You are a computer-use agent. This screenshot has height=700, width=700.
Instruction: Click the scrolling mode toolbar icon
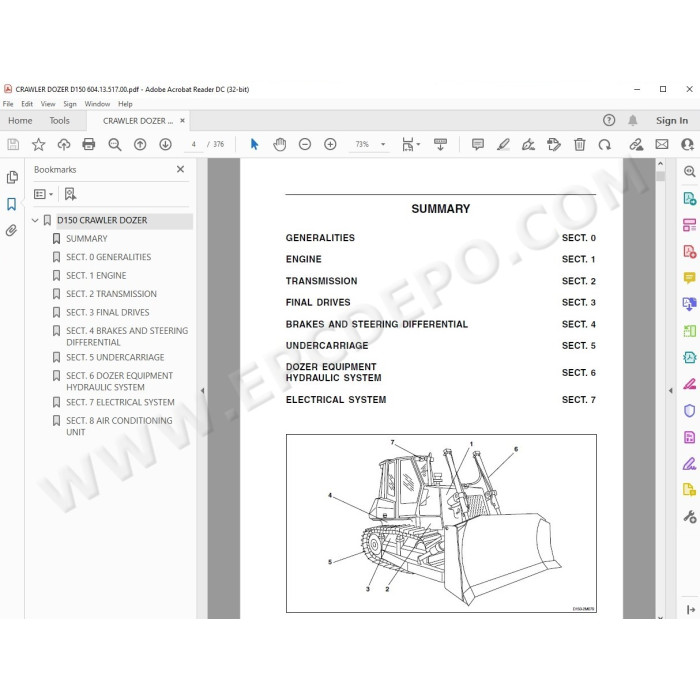440,144
